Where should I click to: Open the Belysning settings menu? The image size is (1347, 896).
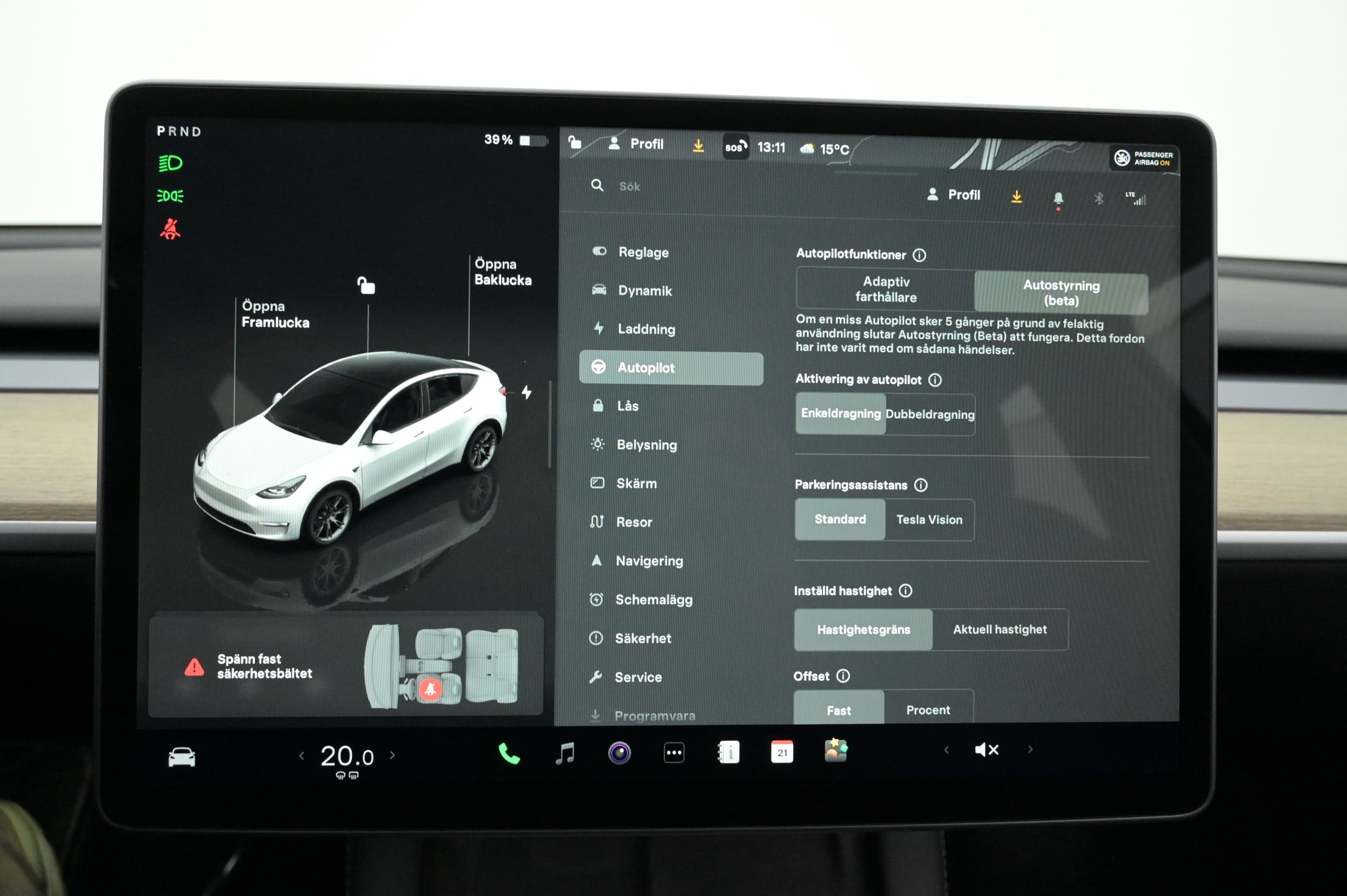tap(646, 444)
